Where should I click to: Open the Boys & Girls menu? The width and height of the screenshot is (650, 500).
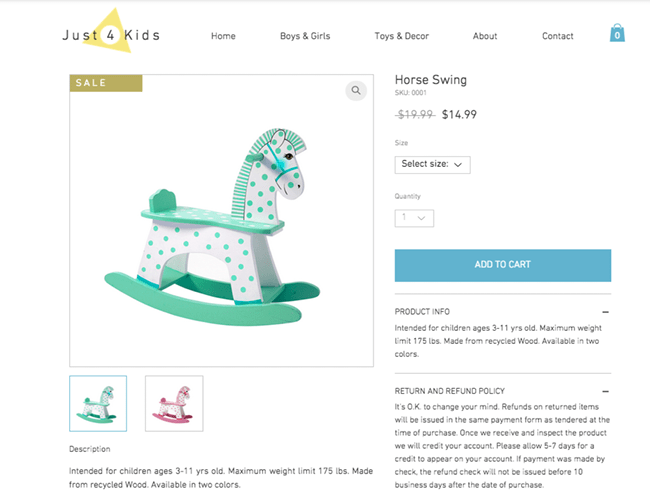[305, 36]
